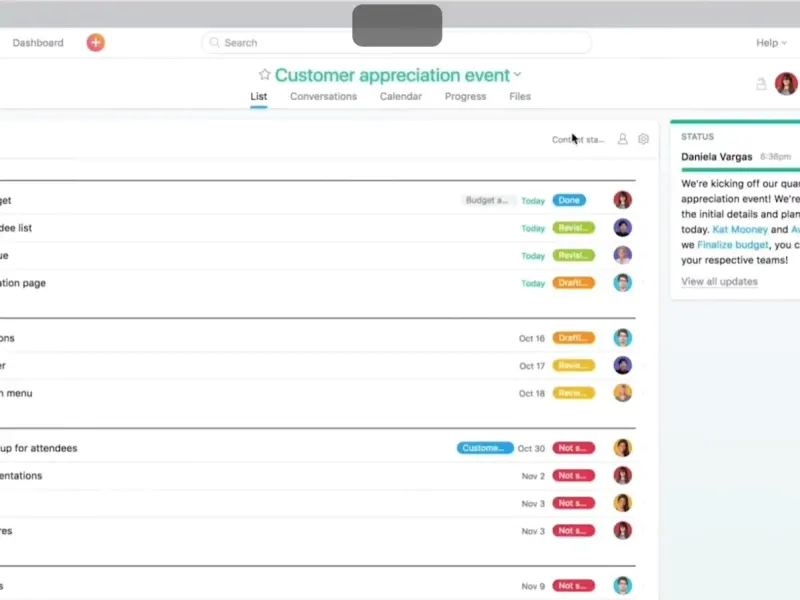The width and height of the screenshot is (800, 600).
Task: Expand the Help dropdown menu
Action: [771, 43]
